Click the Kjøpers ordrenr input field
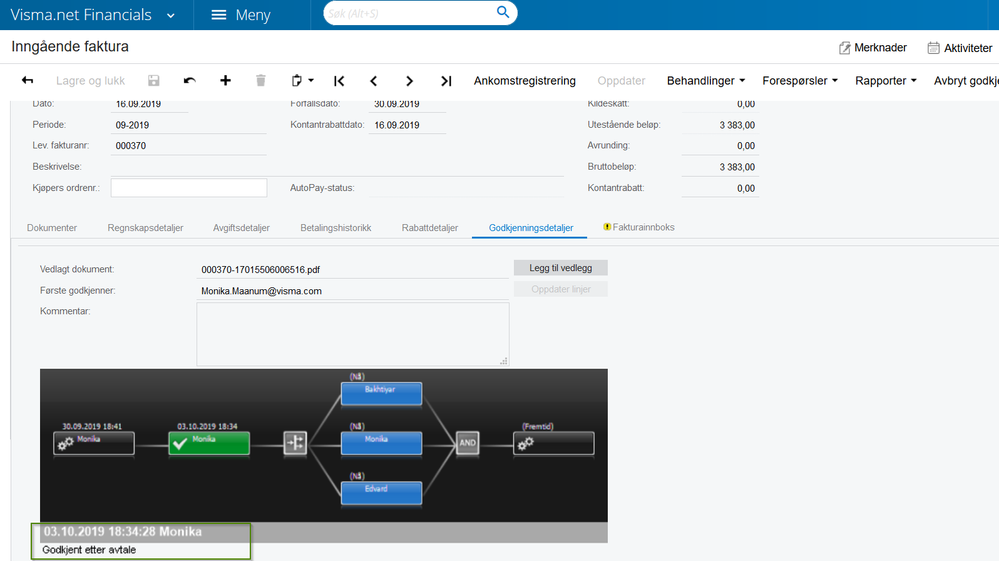 point(189,188)
